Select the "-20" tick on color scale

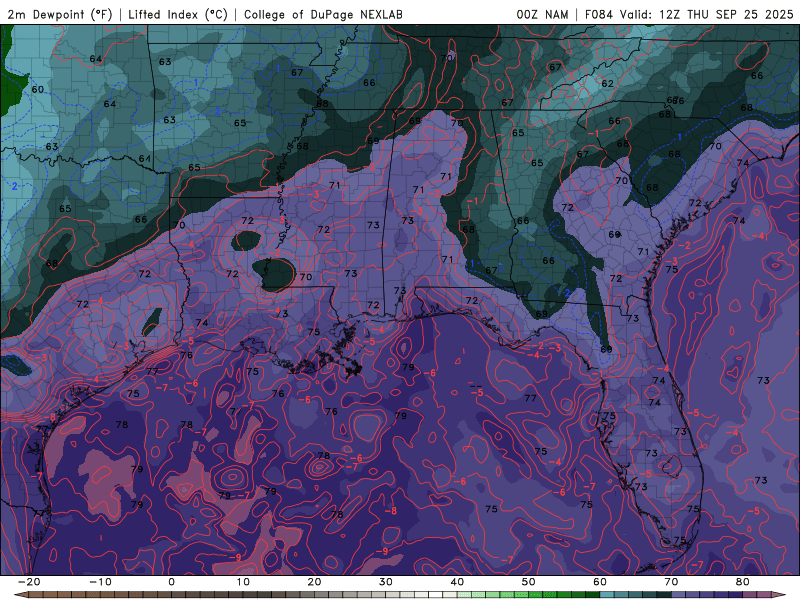pyautogui.click(x=29, y=582)
